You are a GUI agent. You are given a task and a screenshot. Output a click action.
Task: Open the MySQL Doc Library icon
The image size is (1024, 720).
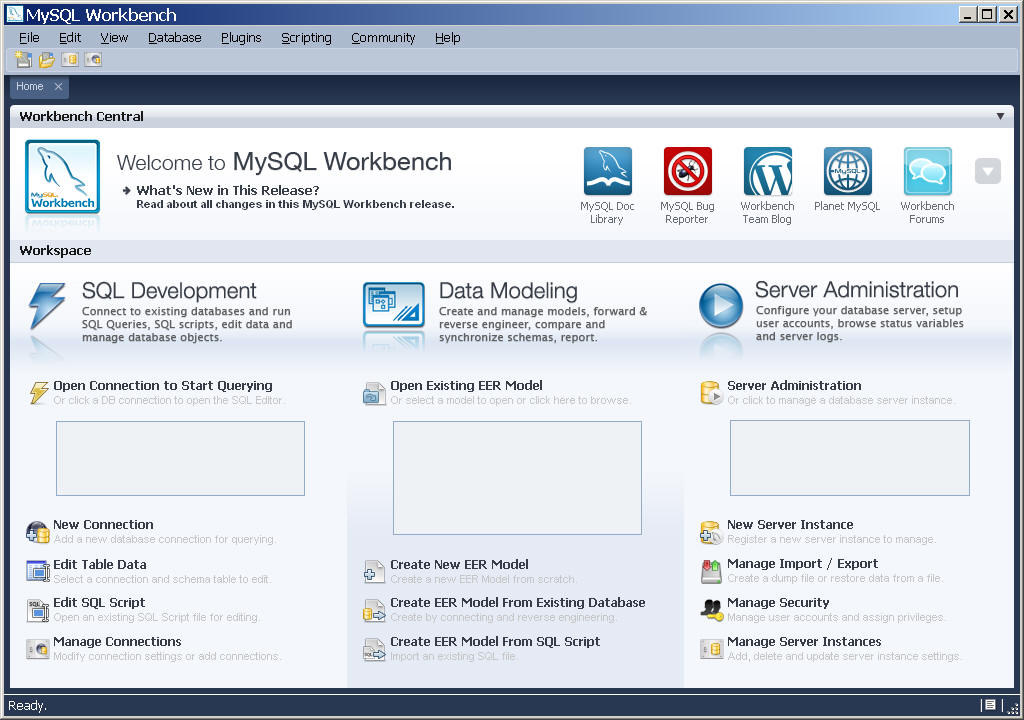pyautogui.click(x=607, y=171)
